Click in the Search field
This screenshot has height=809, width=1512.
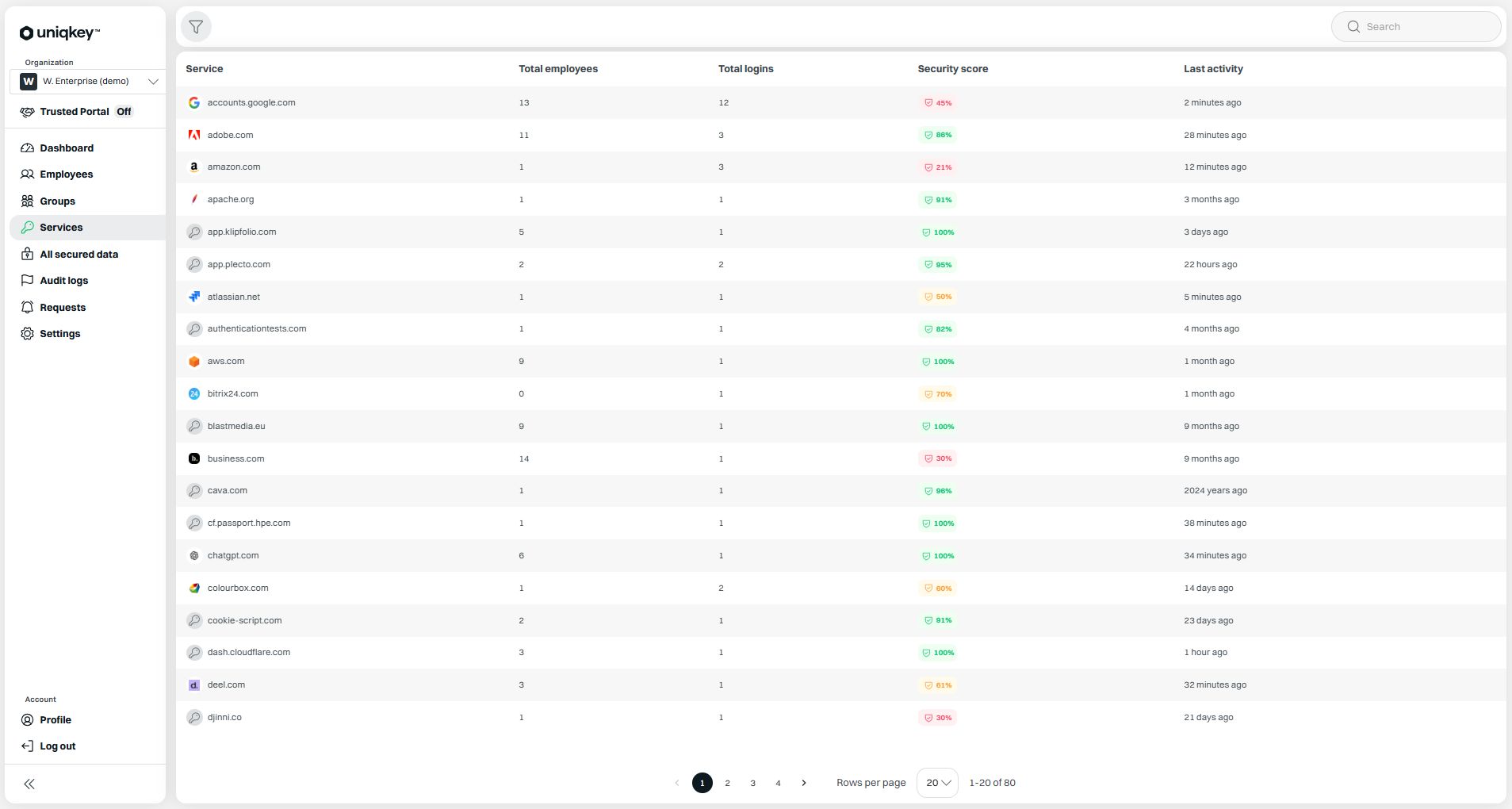(x=1416, y=27)
